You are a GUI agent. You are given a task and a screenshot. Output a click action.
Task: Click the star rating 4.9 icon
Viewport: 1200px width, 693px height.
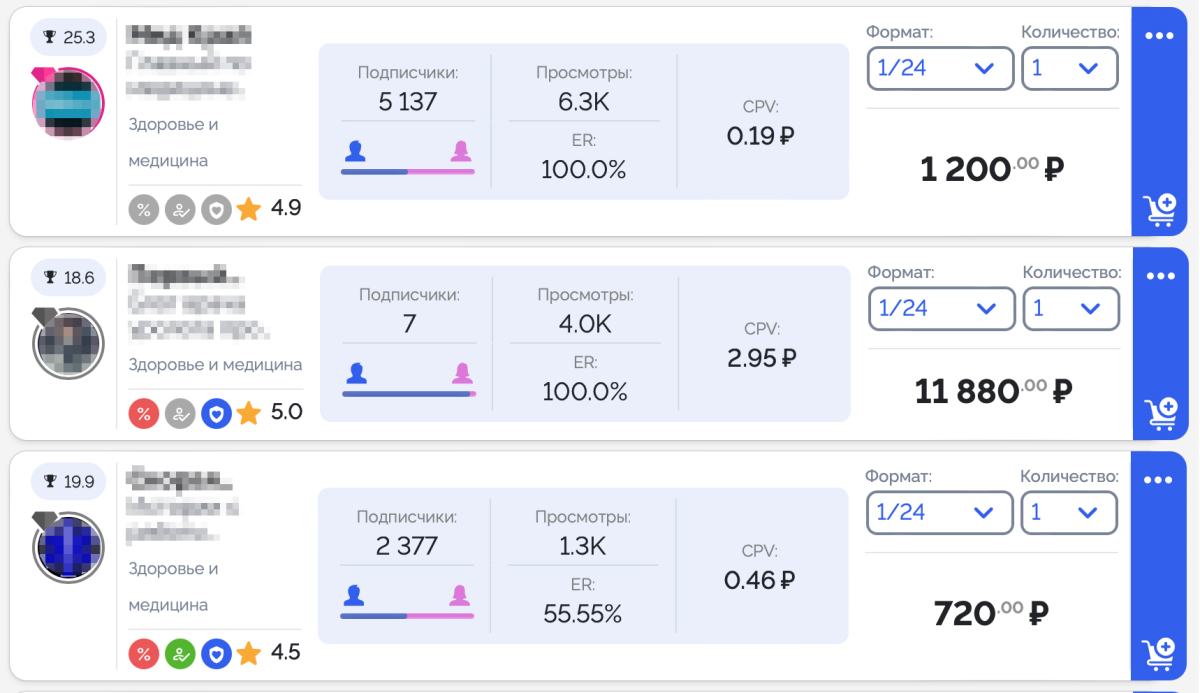coord(249,209)
